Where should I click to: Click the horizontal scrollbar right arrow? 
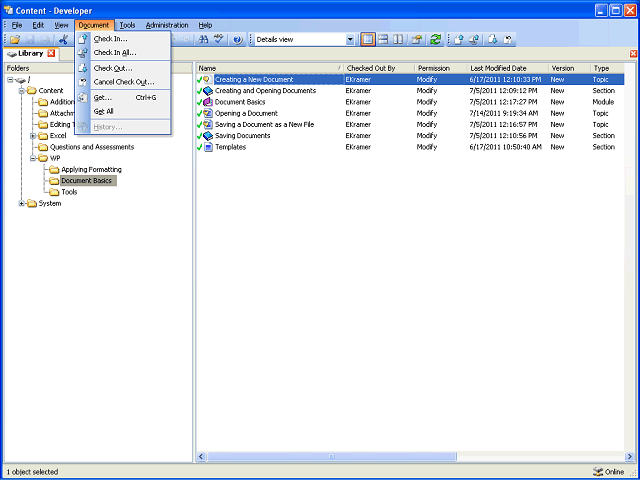point(629,456)
